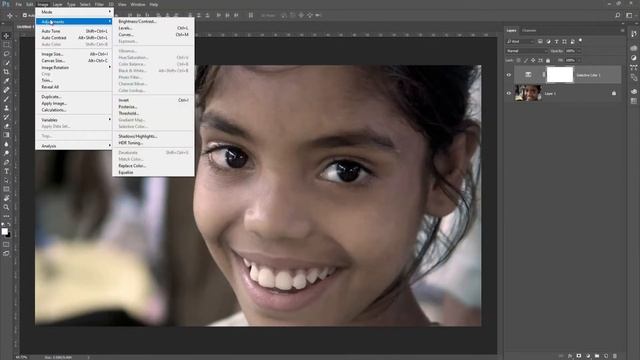
Task: Open the layer blend mode dropdown
Action: tap(526, 51)
